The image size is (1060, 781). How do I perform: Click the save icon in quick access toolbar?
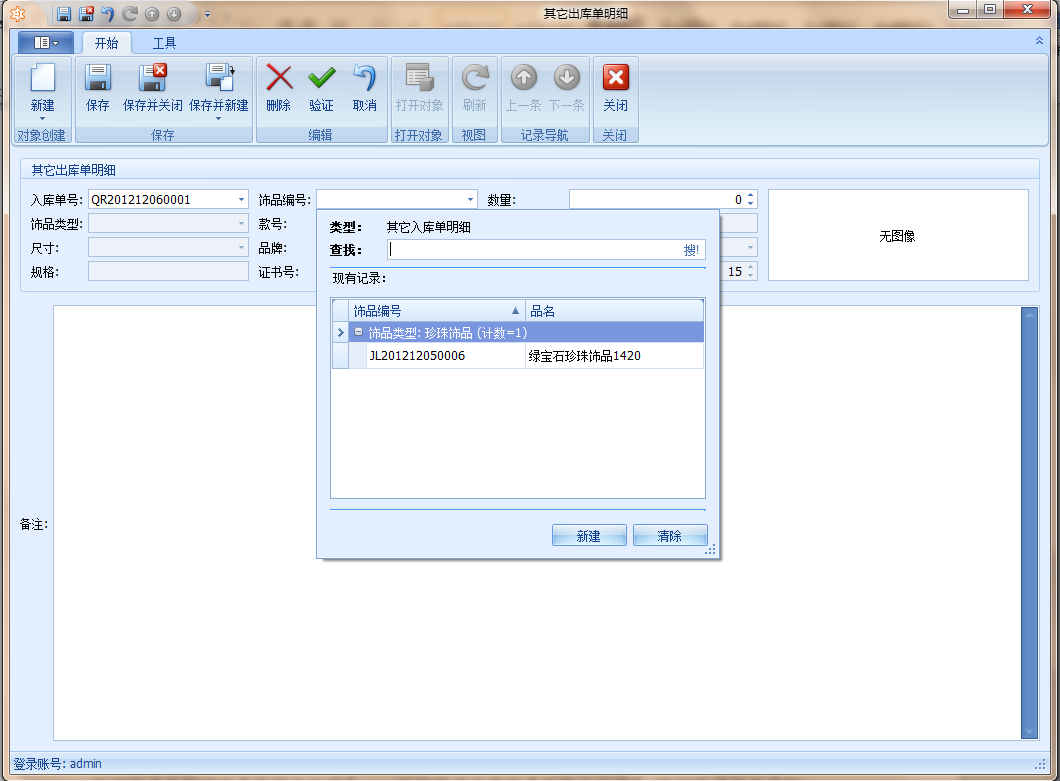[x=64, y=14]
